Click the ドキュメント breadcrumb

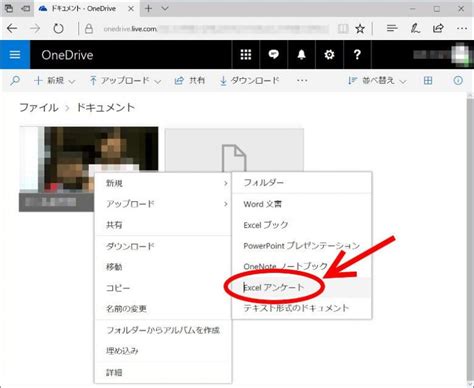(106, 108)
